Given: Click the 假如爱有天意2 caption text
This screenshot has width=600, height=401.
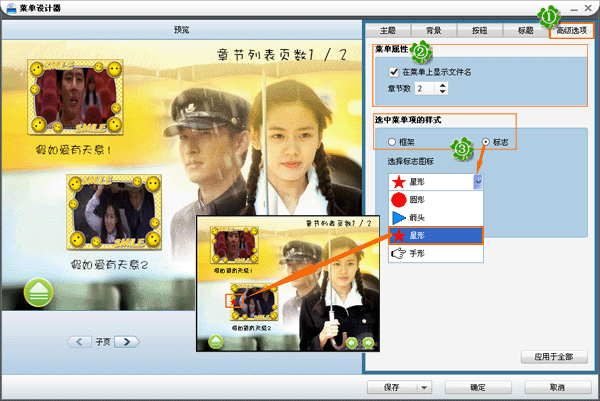Looking at the screenshot, I should click(109, 264).
